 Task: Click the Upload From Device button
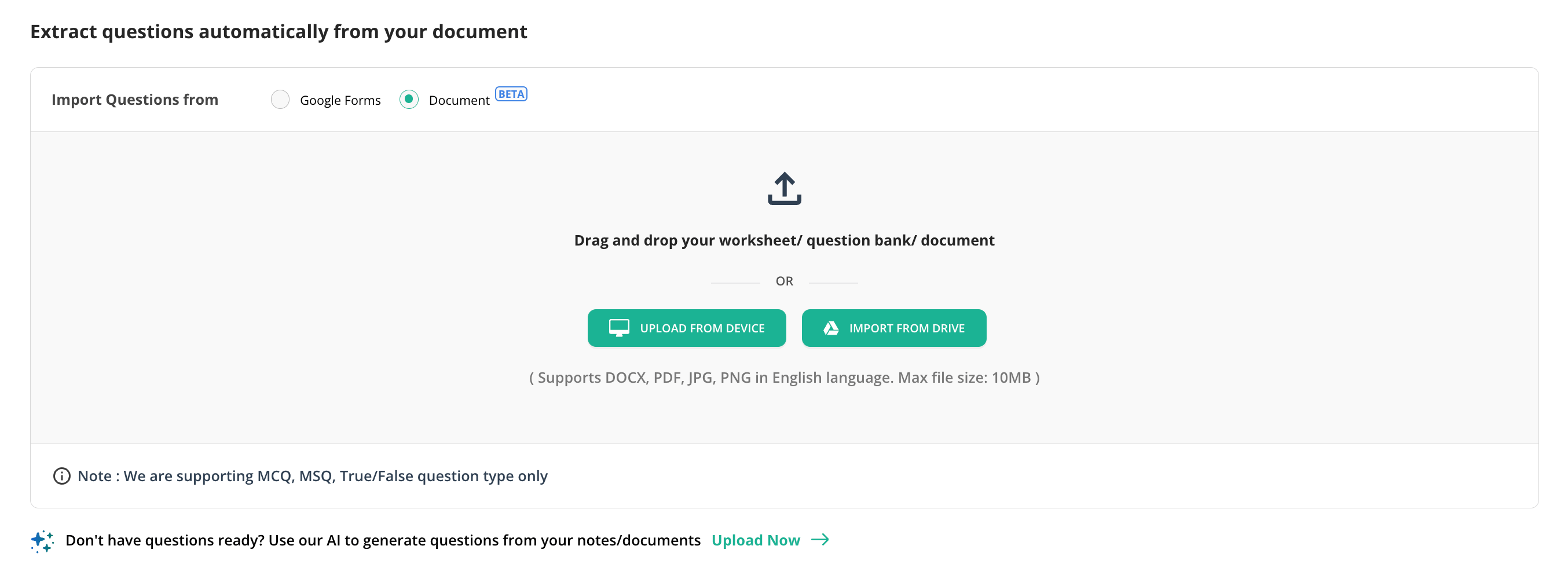686,328
